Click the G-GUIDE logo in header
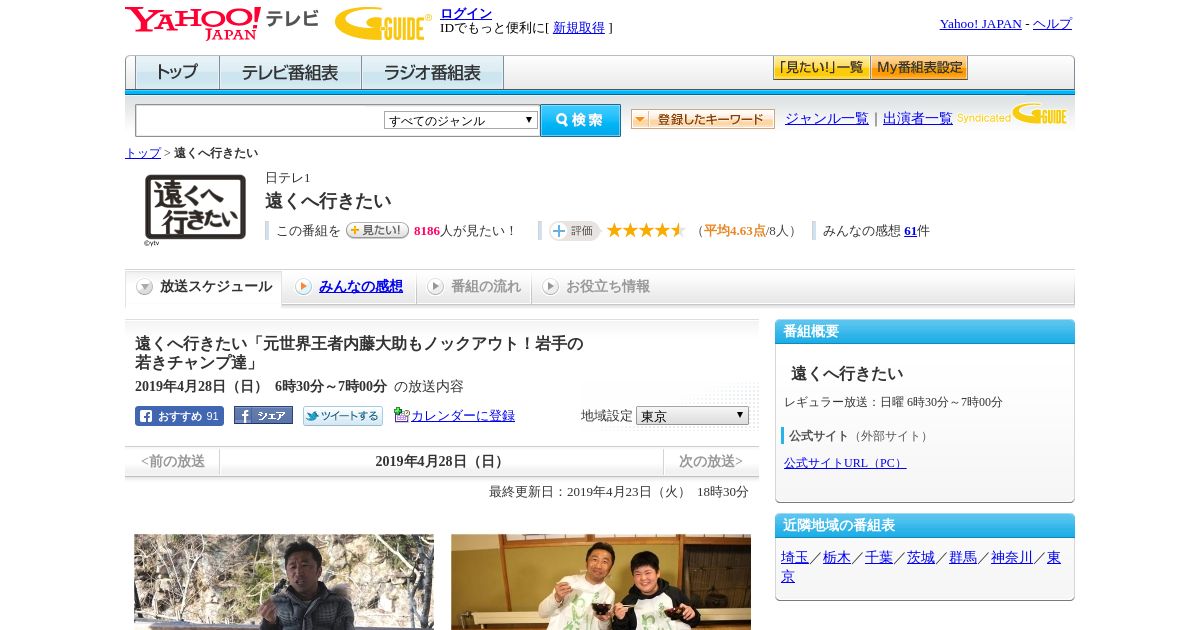The width and height of the screenshot is (1200, 630). 383,23
